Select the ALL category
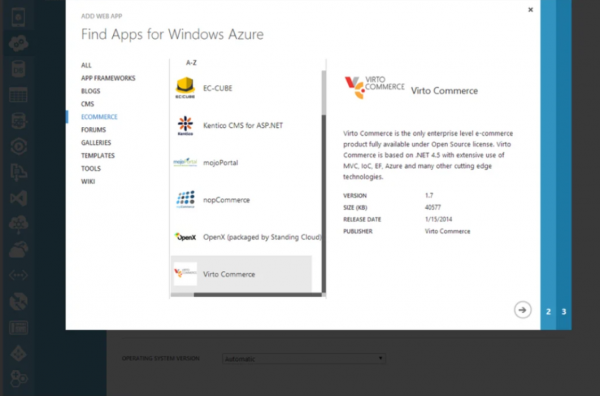The height and width of the screenshot is (396, 600). (86, 65)
